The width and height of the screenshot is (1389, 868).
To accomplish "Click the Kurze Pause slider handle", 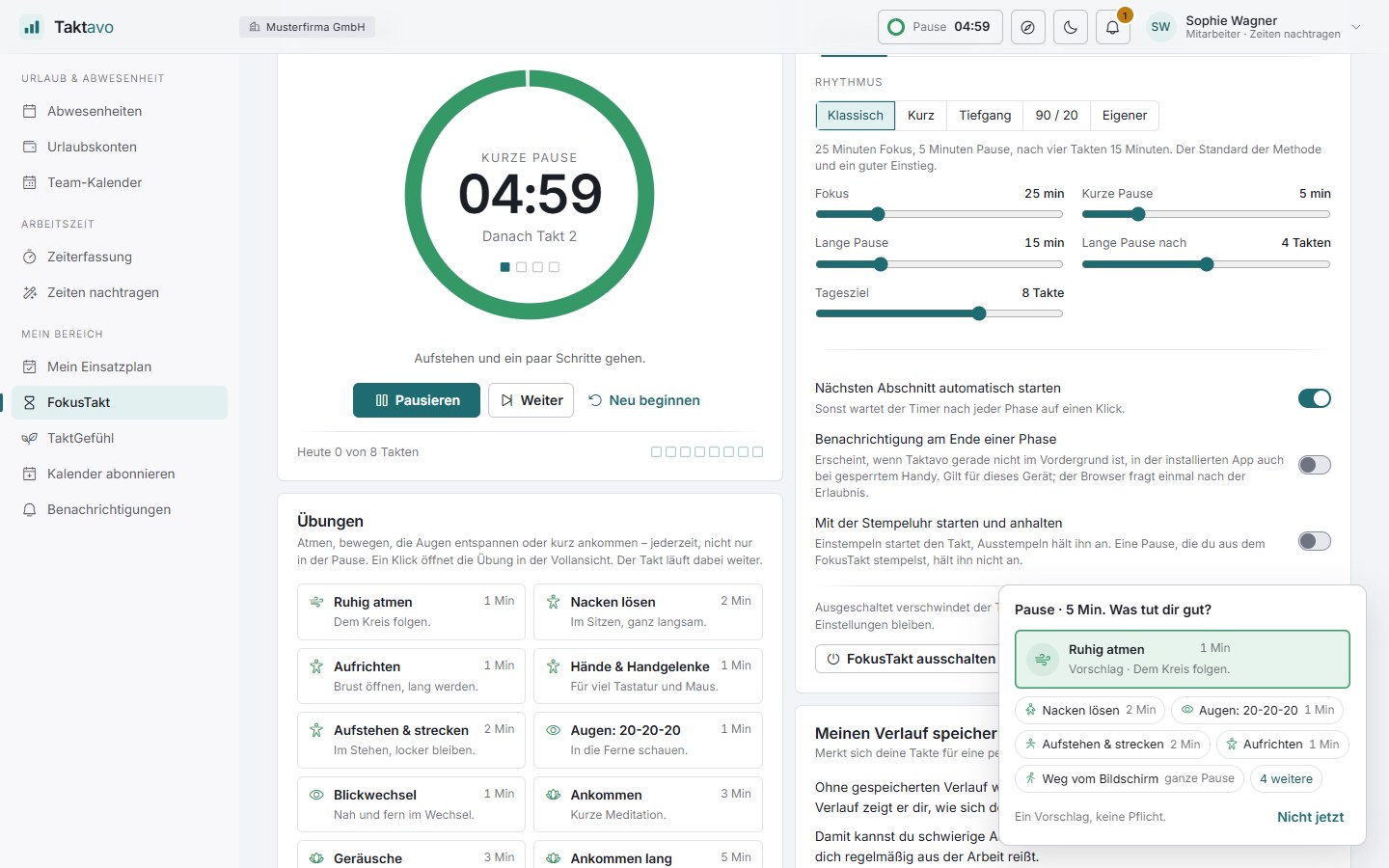I will [x=1138, y=214].
